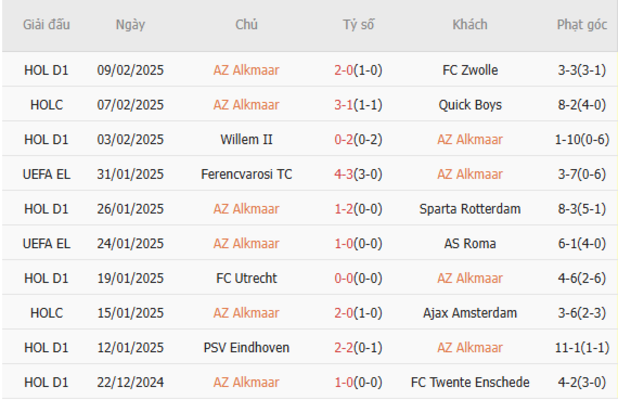618x400 pixels.
Task: Select the Willem II home team link
Action: click(246, 139)
